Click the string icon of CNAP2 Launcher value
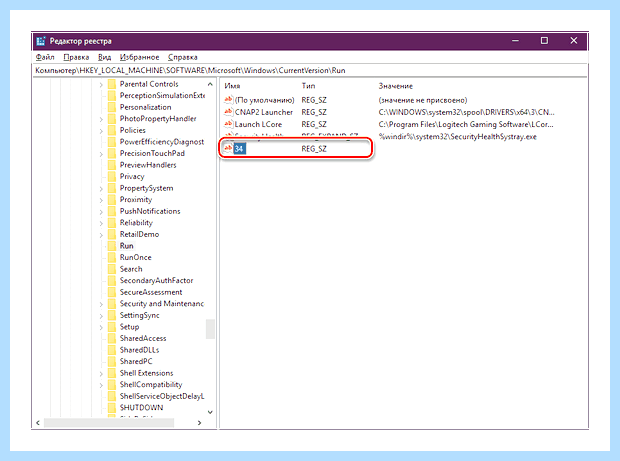The image size is (620, 461). point(228,112)
